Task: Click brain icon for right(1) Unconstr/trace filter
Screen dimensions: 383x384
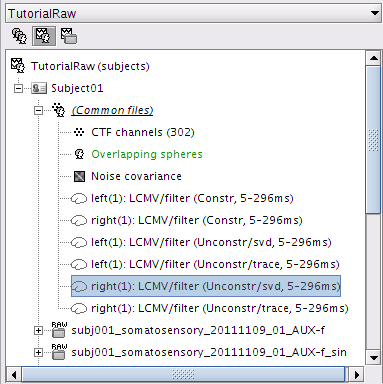Action: click(79, 308)
